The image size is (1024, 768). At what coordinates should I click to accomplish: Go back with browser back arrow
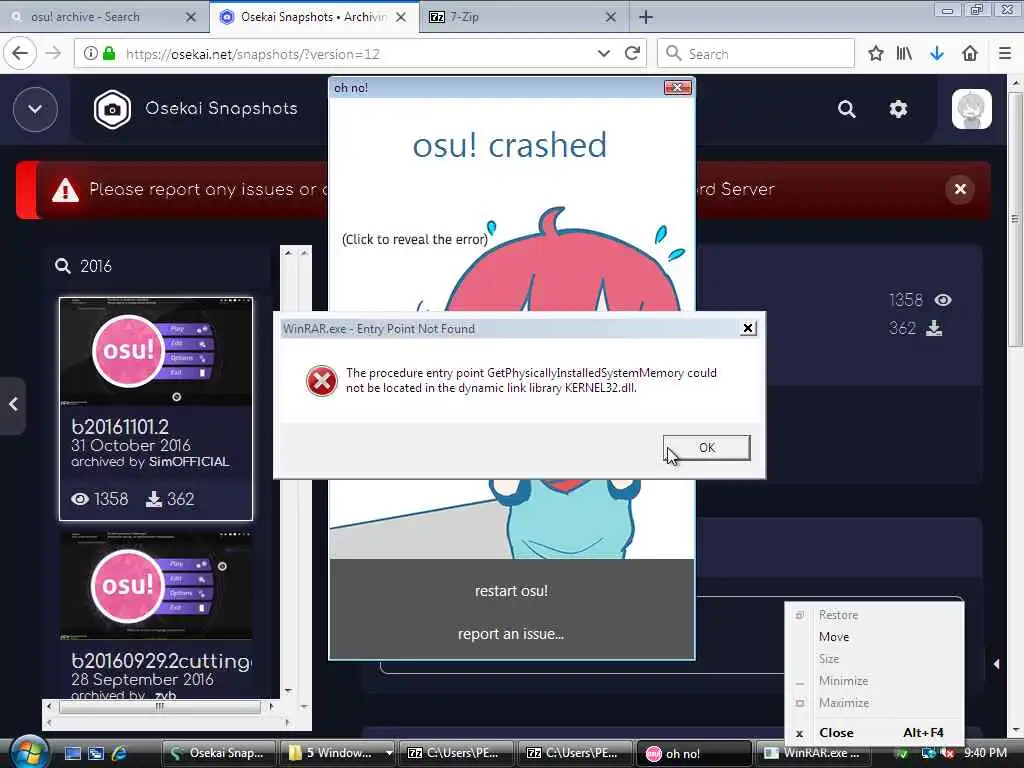(x=20, y=54)
